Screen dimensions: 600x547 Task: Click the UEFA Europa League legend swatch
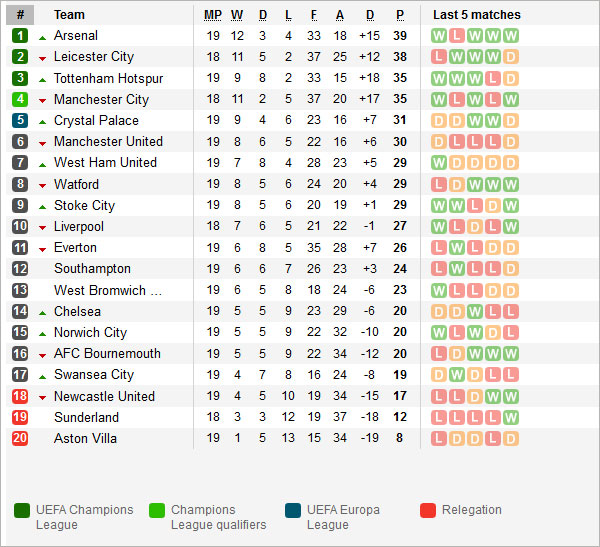tap(292, 510)
